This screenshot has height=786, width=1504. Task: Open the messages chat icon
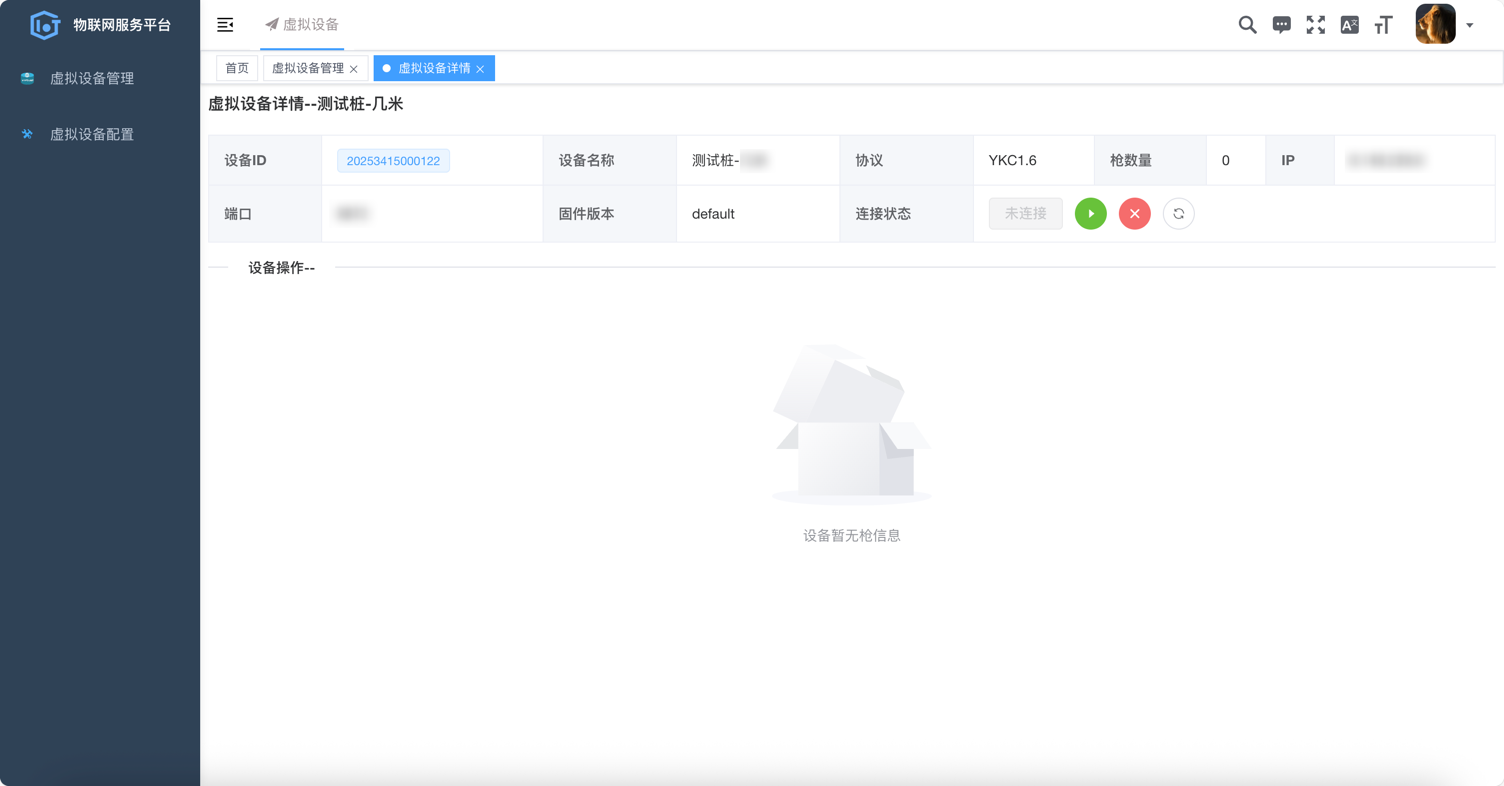pyautogui.click(x=1281, y=25)
